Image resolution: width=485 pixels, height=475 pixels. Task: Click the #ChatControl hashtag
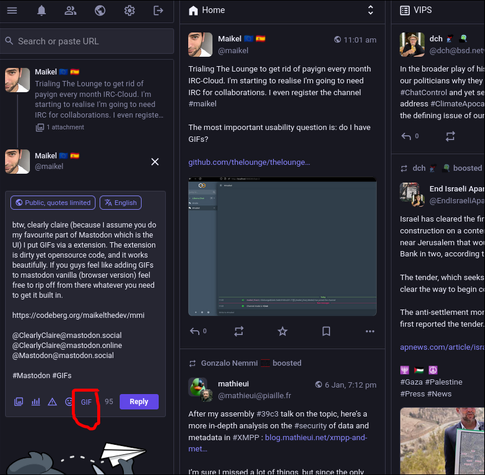(x=423, y=92)
